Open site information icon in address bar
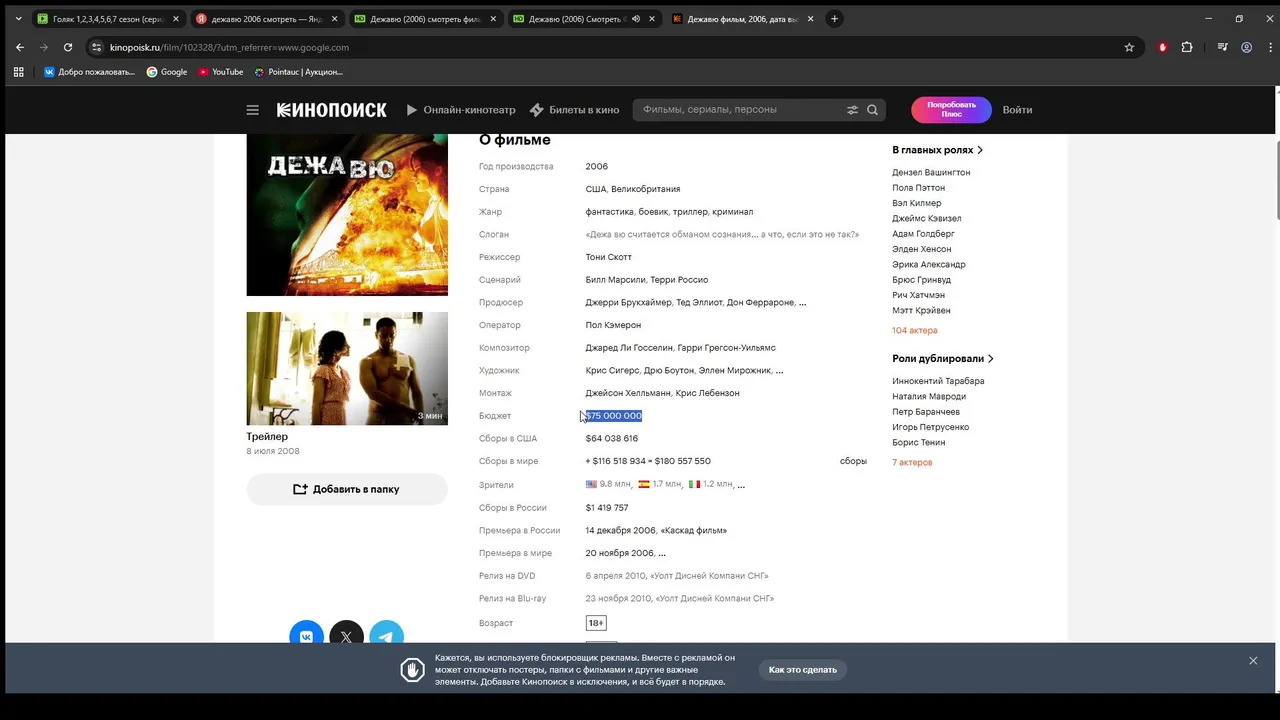Screen dimensions: 1280x720 pyautogui.click(x=96, y=47)
